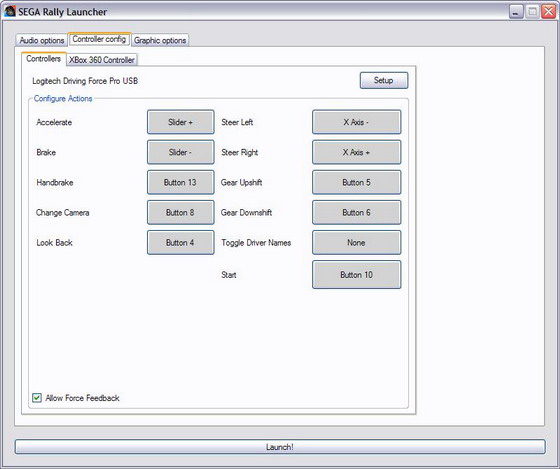560x469 pixels.
Task: Close the SEGA Rally Launcher window
Action: 549,12
